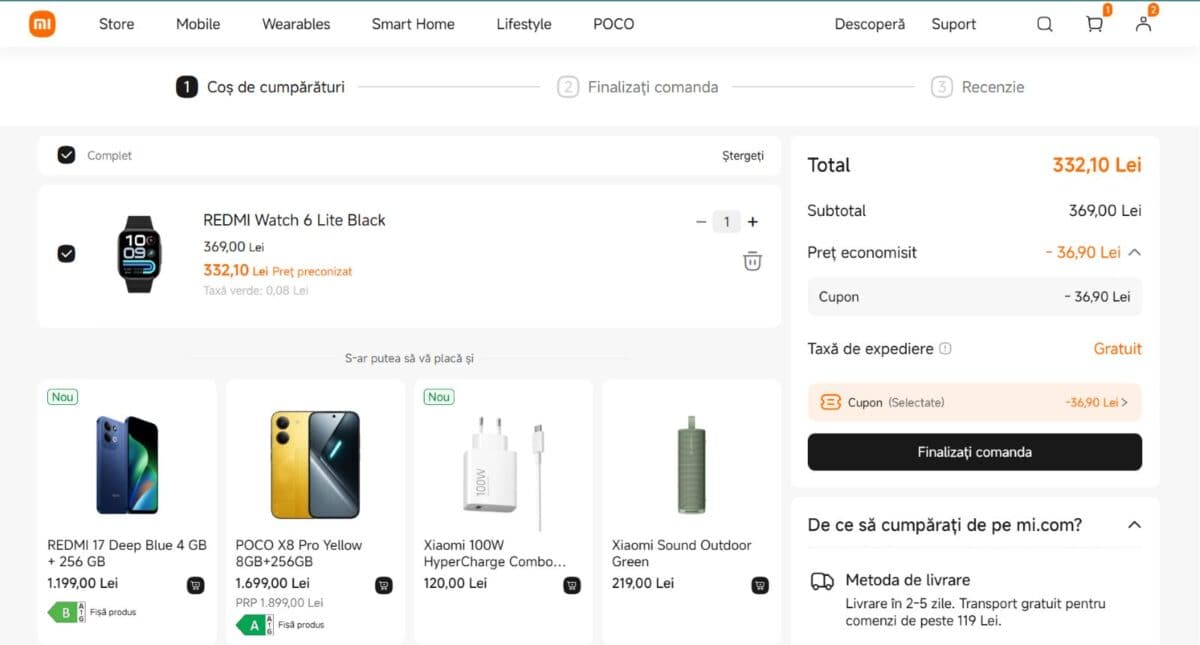This screenshot has width=1200, height=645.
Task: Click REDMI 17 Deep Blue 4 GB title
Action: coord(127,553)
